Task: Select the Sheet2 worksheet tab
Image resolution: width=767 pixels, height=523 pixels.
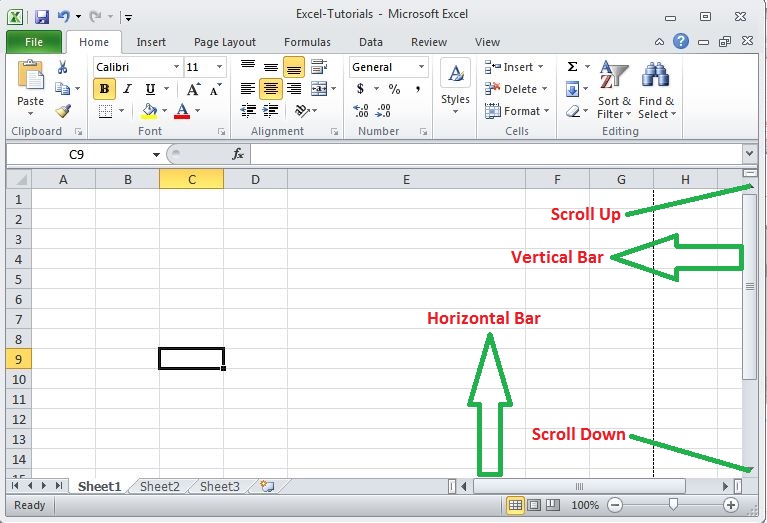Action: (160, 486)
